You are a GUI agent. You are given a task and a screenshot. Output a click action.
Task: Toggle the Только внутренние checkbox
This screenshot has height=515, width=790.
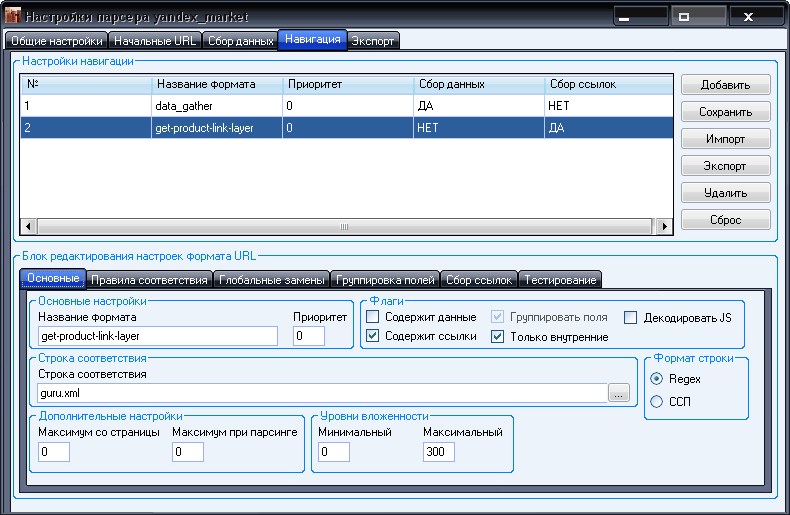click(x=498, y=336)
